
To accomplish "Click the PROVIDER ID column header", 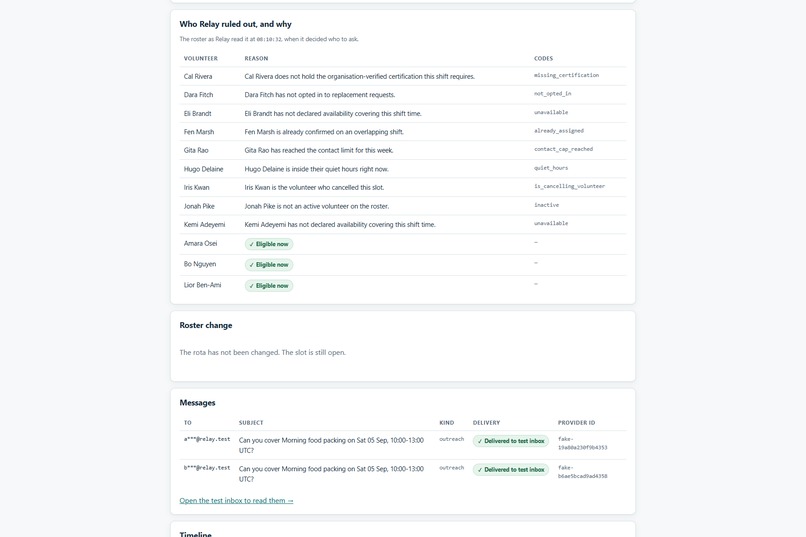I will click(x=576, y=423).
